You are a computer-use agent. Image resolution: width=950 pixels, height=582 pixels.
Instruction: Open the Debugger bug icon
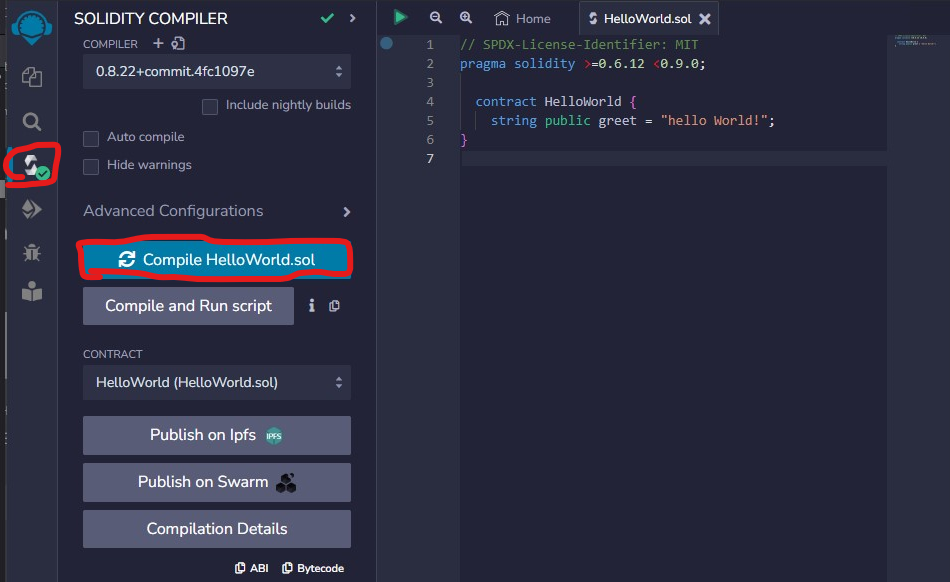(32, 252)
